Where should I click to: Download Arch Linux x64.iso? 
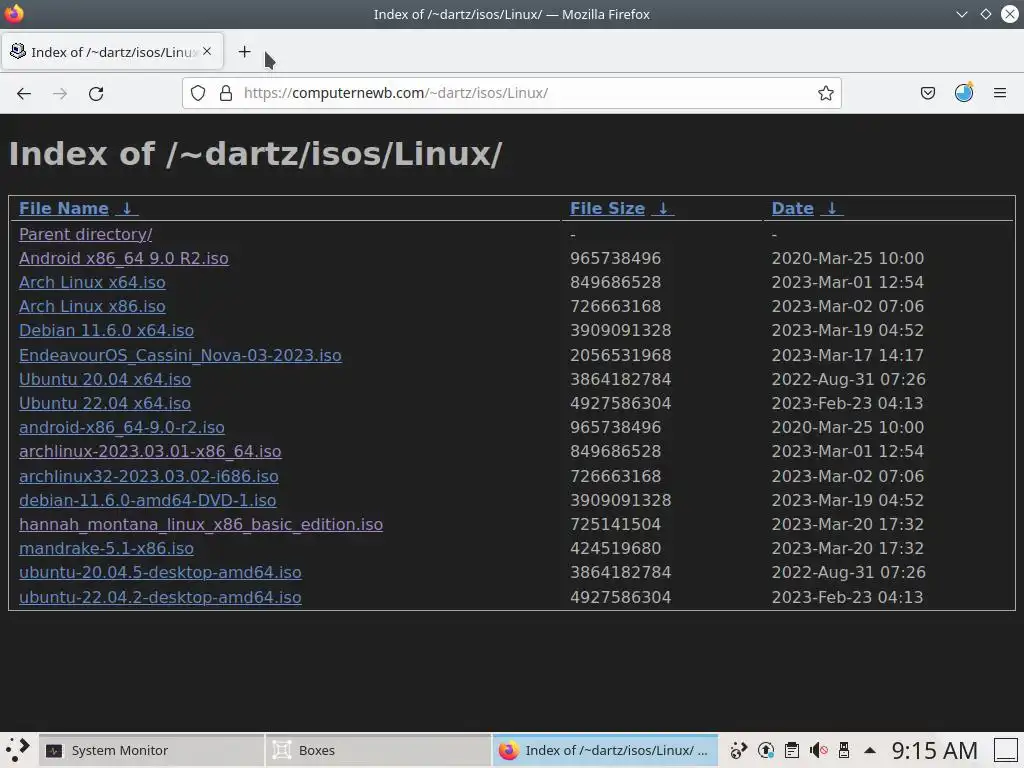[92, 283]
